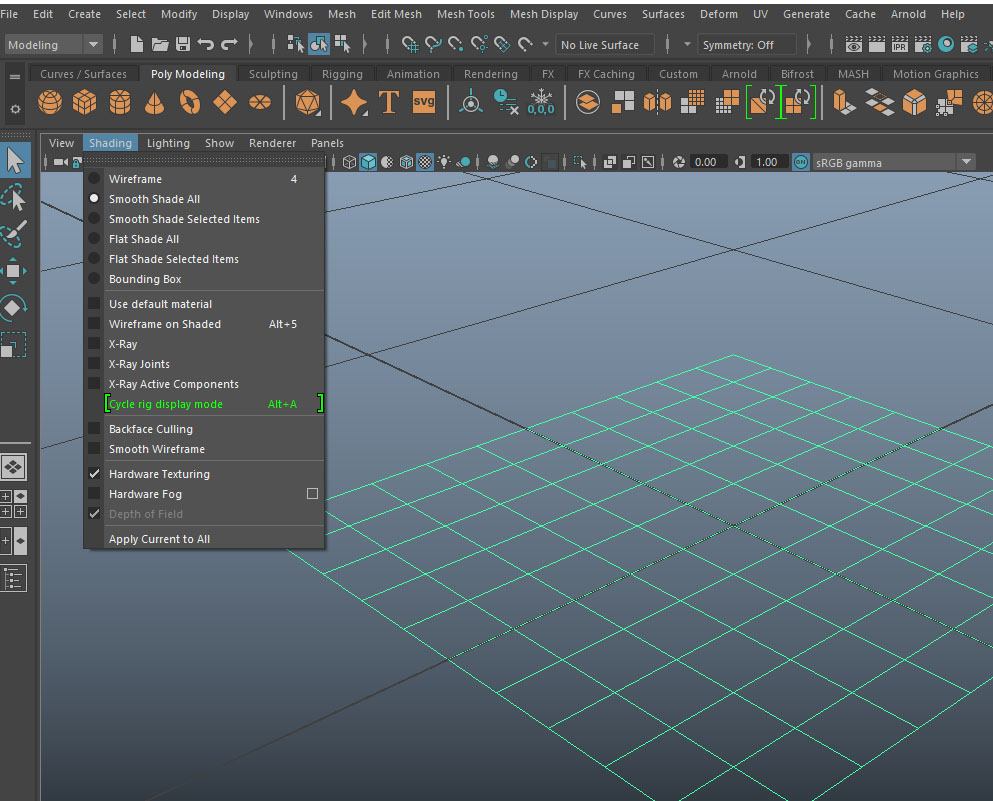
Task: Toggle Backface Culling checkbox
Action: point(94,429)
